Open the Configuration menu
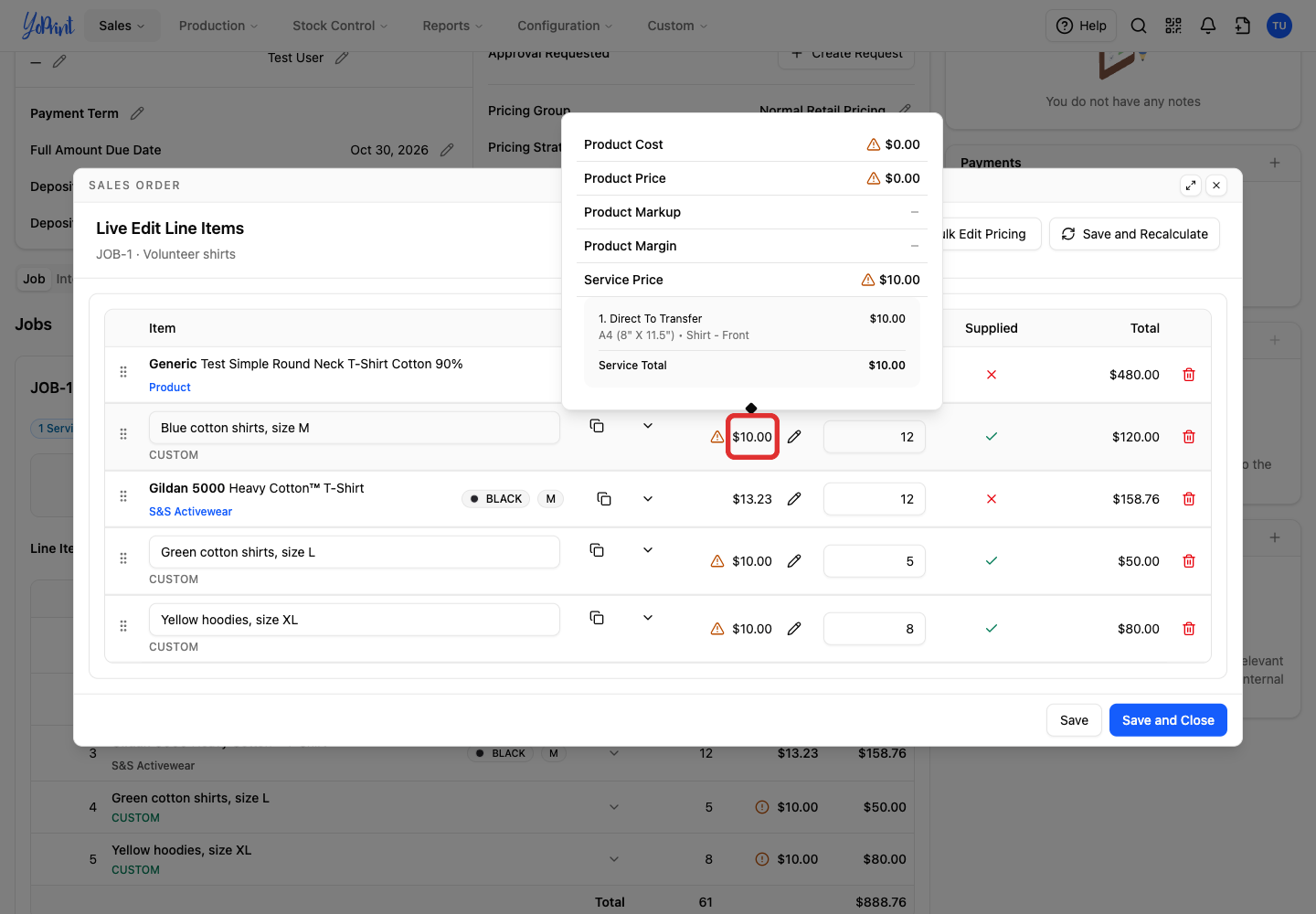Image resolution: width=1316 pixels, height=914 pixels. coord(565,26)
